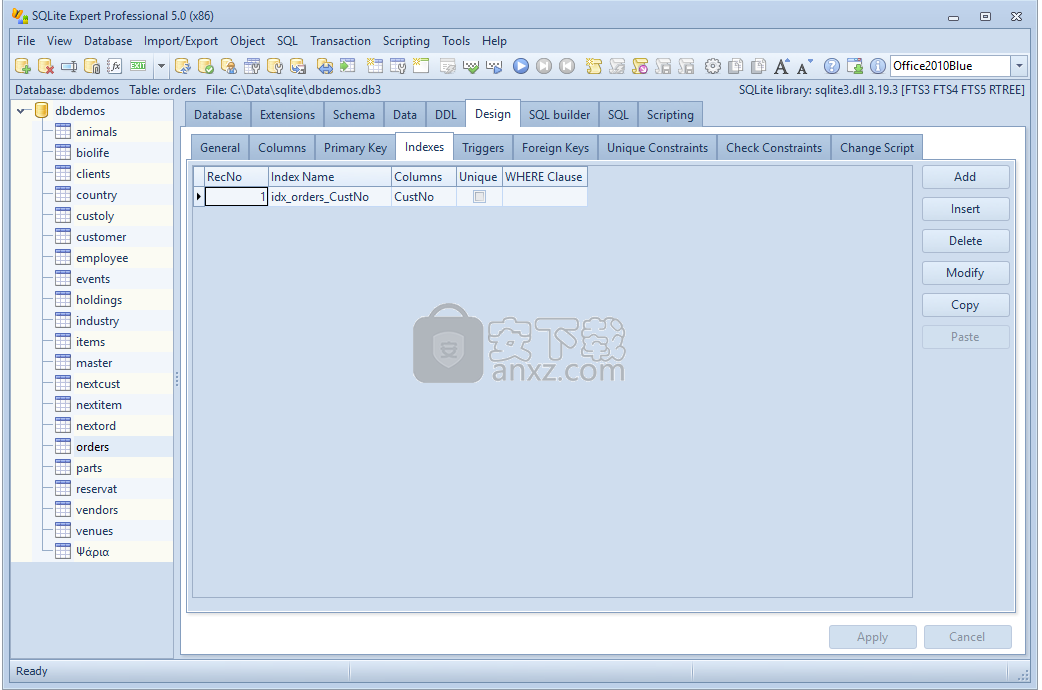Click the table icon beside animals
This screenshot has width=1042, height=690.
pyautogui.click(x=63, y=132)
